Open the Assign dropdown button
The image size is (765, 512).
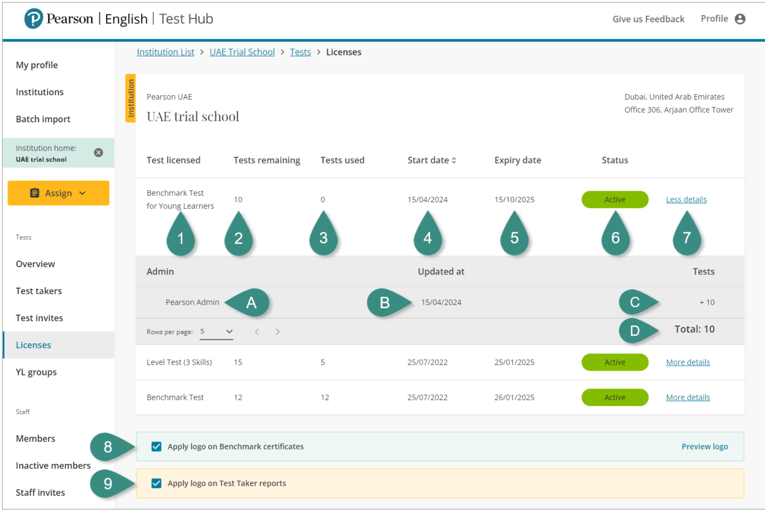(x=58, y=193)
